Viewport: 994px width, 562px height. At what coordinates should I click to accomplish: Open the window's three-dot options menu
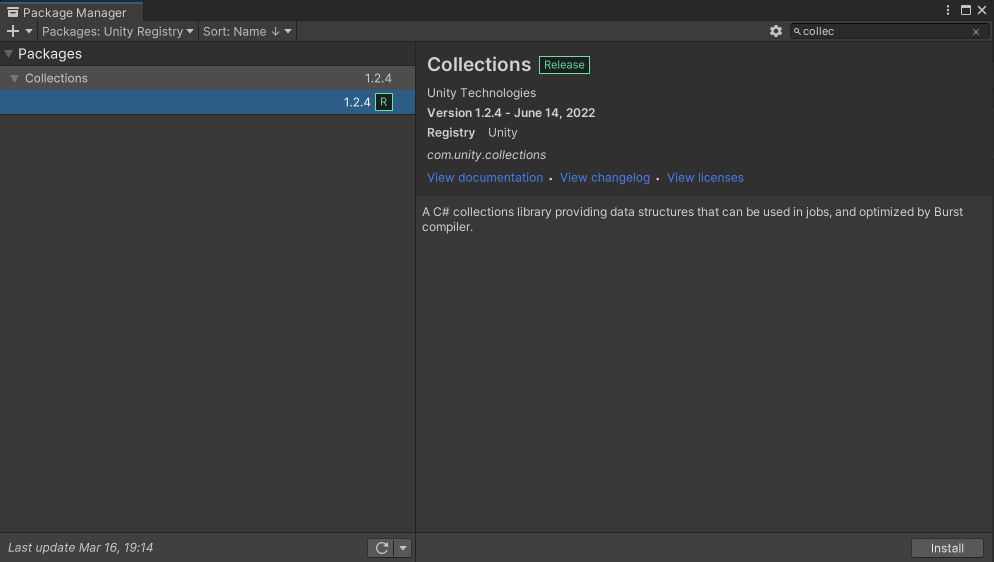(948, 10)
